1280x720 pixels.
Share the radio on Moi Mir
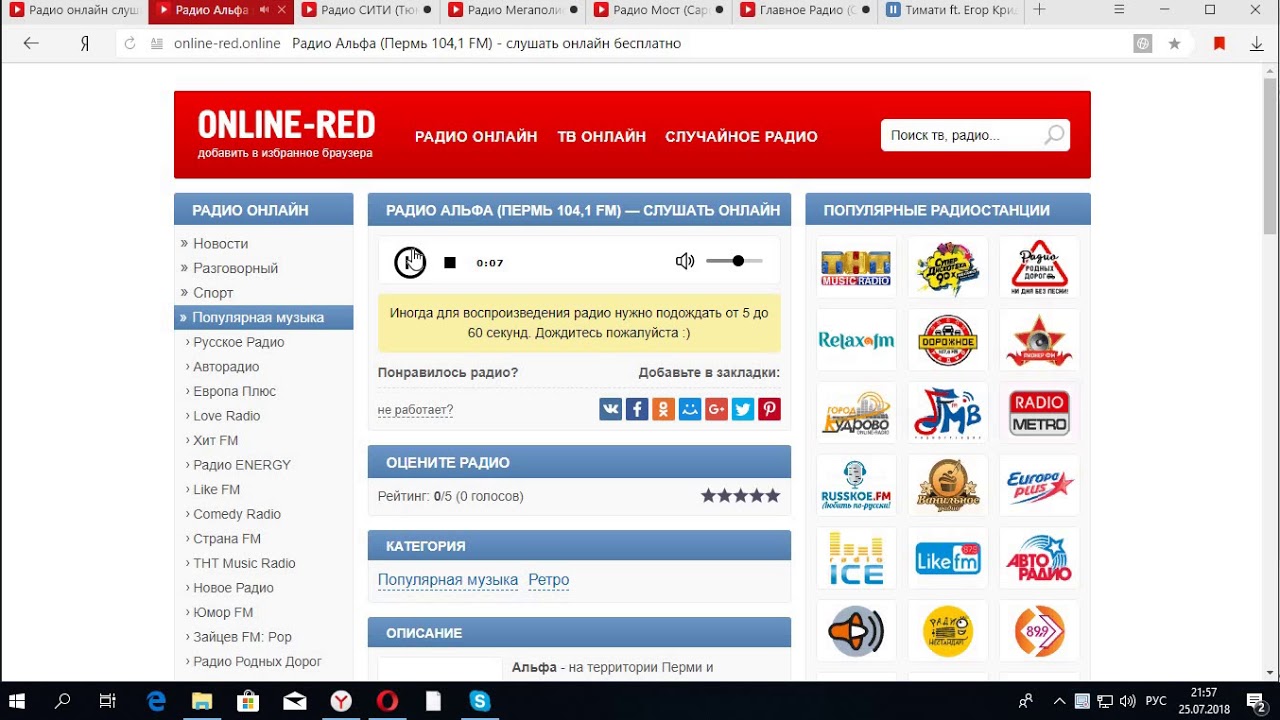coord(690,408)
